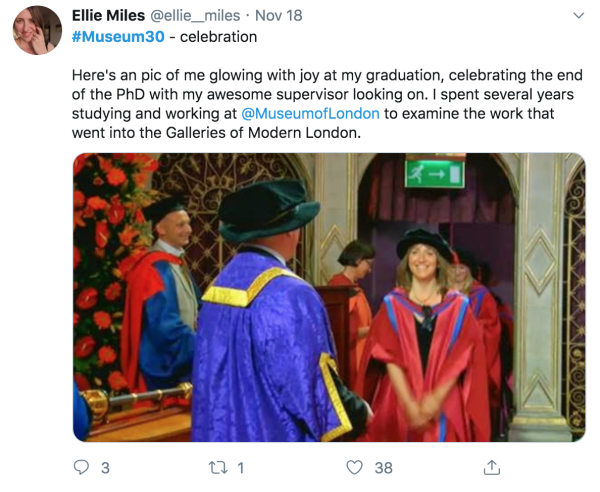Click the like count 38
The width and height of the screenshot is (600, 492).
pos(383,467)
